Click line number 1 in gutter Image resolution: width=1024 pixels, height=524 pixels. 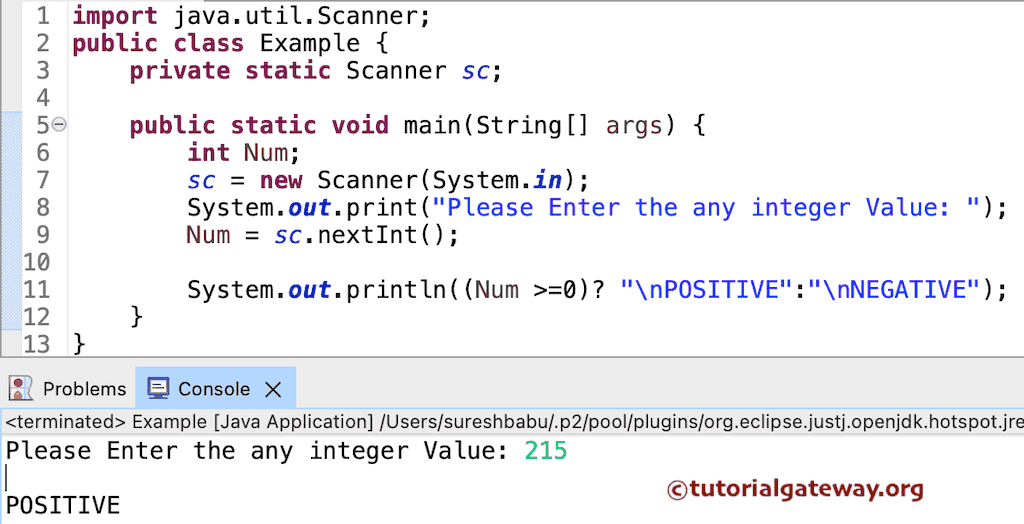tap(42, 16)
